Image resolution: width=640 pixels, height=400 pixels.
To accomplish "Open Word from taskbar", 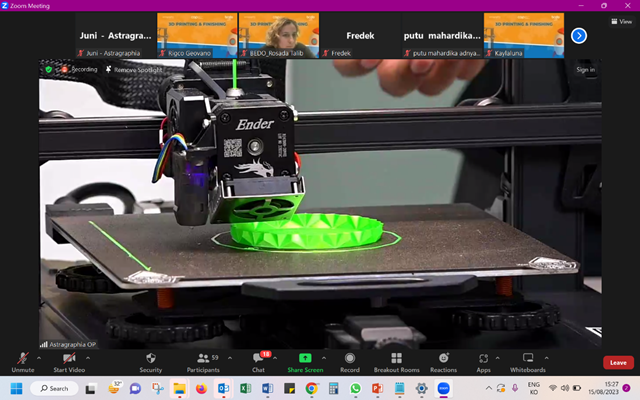I will coord(267,388).
